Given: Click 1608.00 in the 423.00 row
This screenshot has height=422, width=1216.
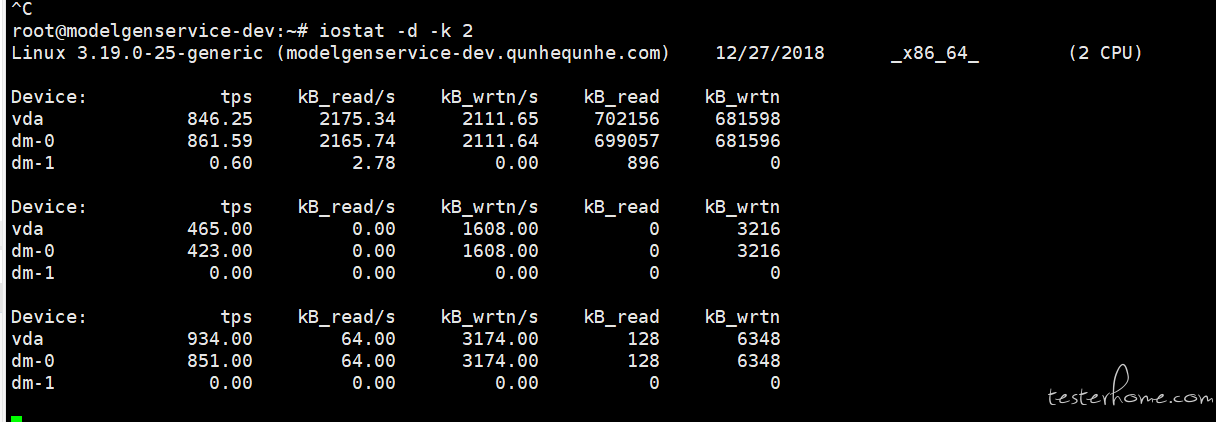Looking at the screenshot, I should 501,251.
